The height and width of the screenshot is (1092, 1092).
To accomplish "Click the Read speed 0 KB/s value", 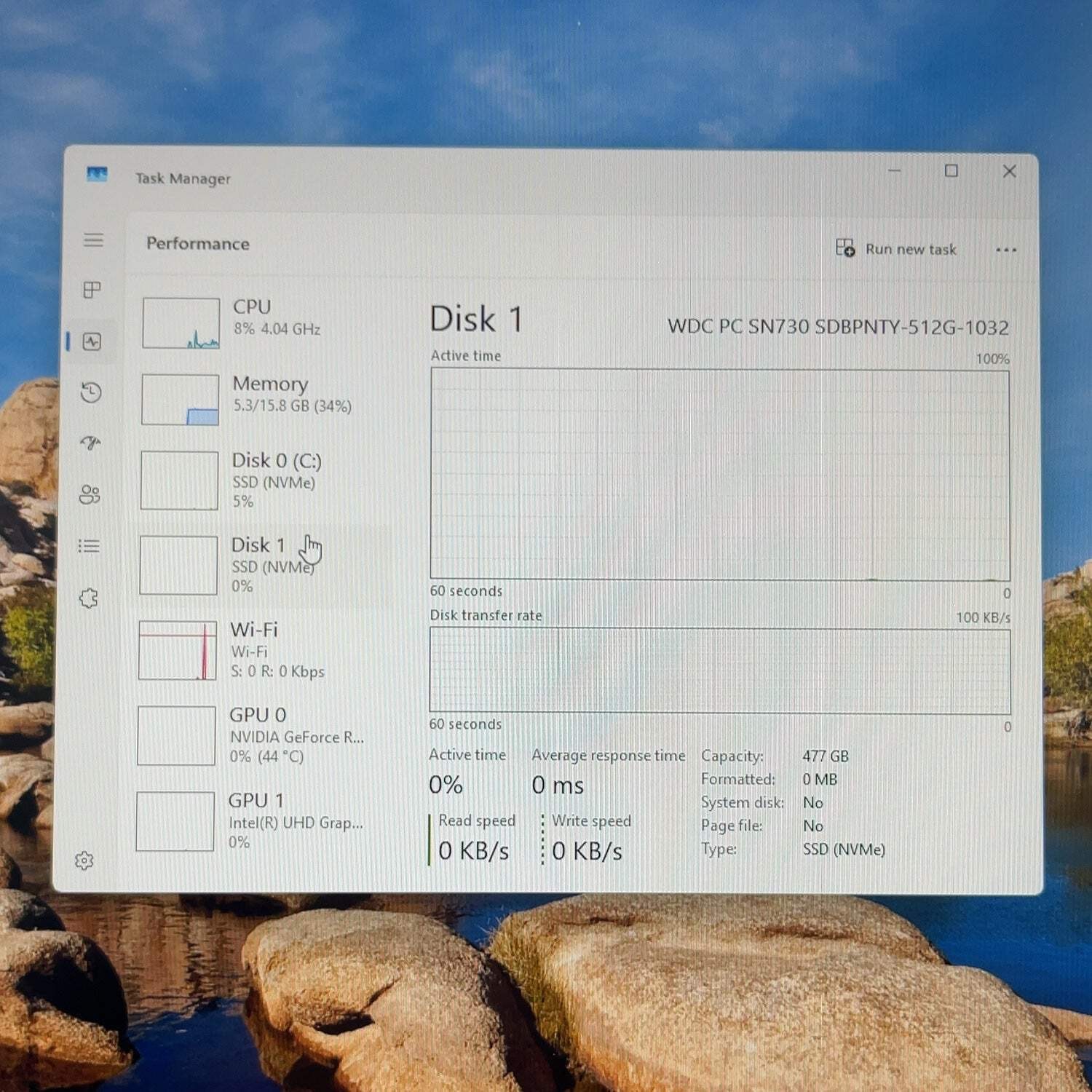I will (473, 850).
